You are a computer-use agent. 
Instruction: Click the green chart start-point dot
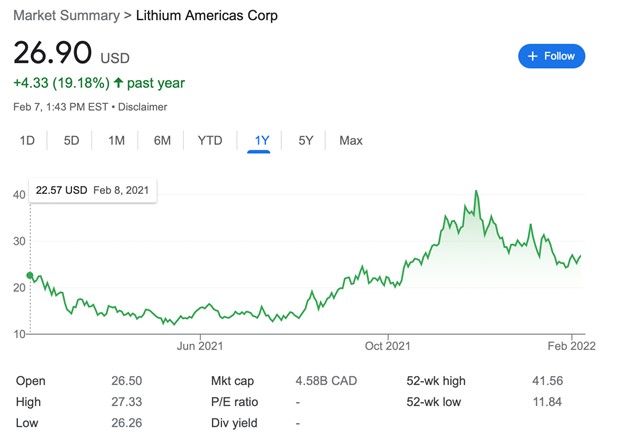point(30,275)
